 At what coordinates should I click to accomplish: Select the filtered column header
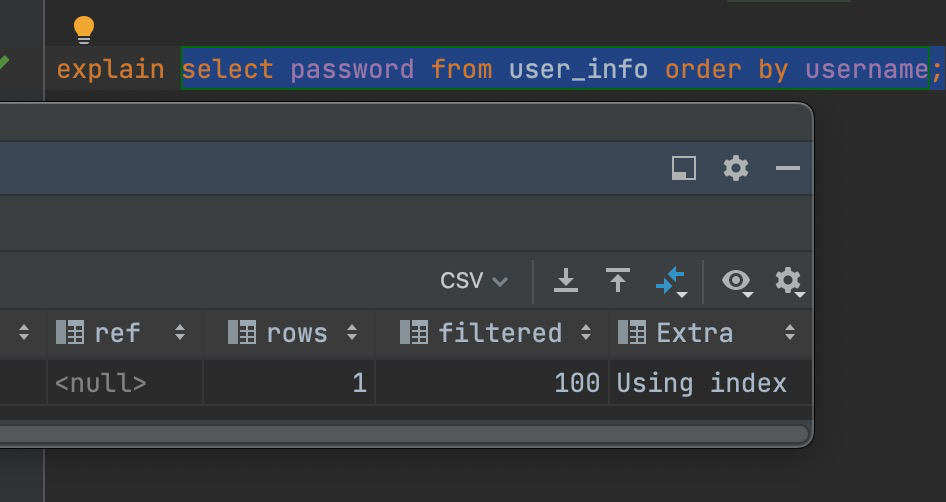[x=499, y=333]
